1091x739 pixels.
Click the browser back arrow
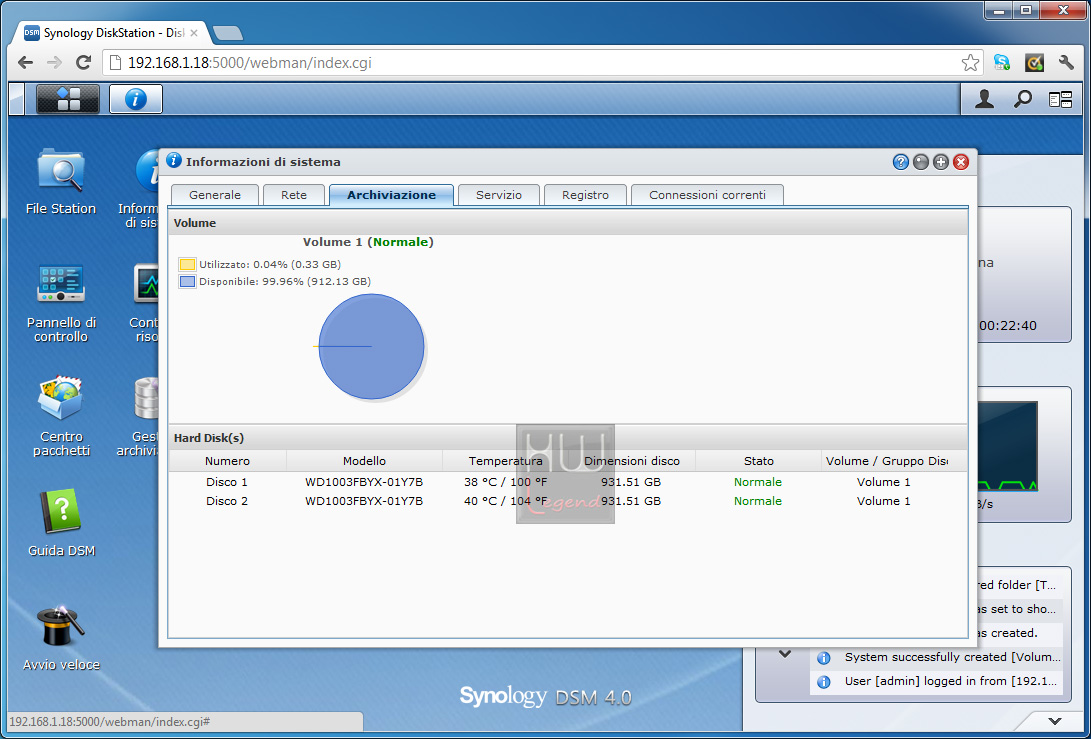(x=26, y=63)
